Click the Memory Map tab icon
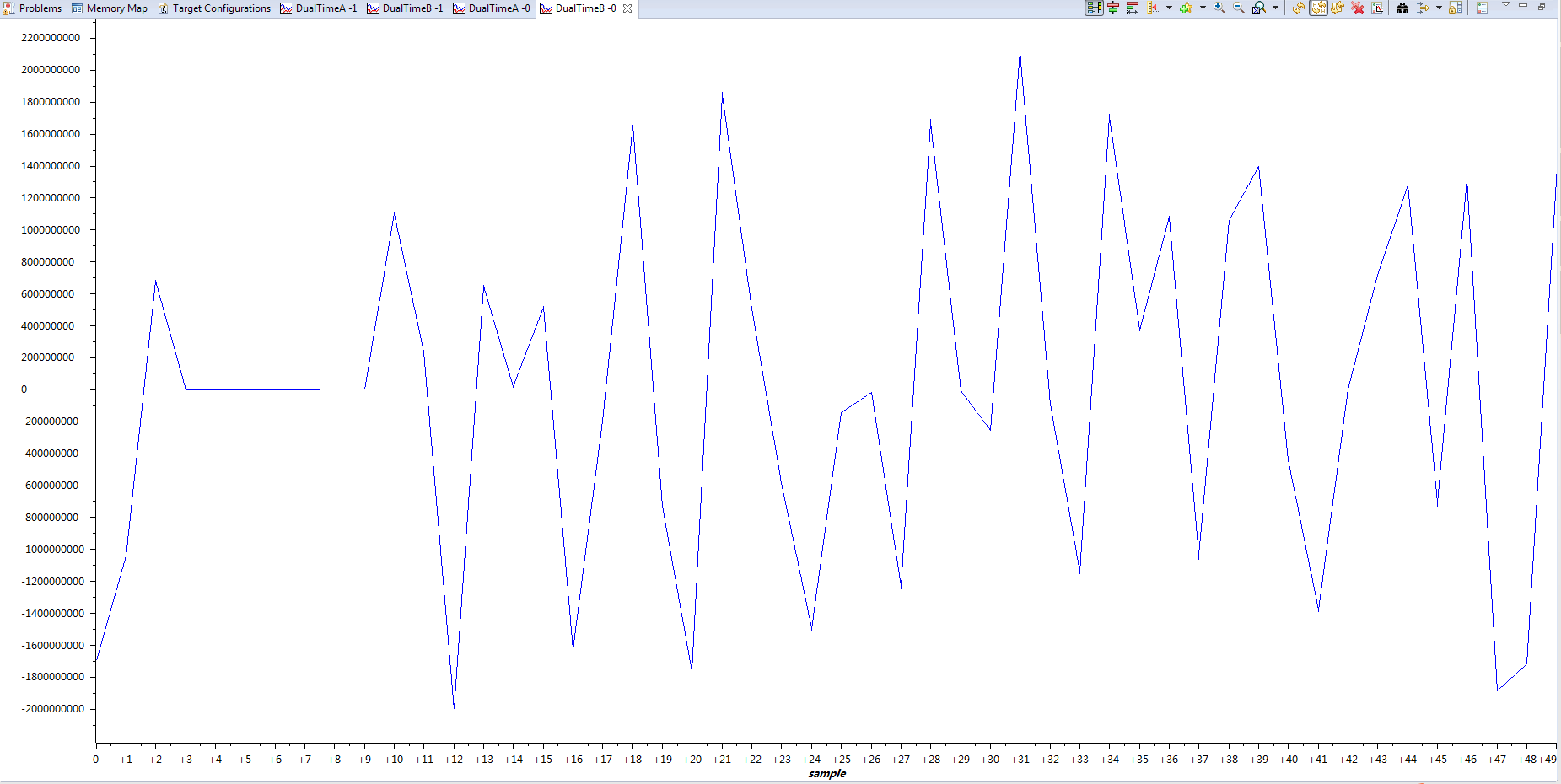 [77, 8]
